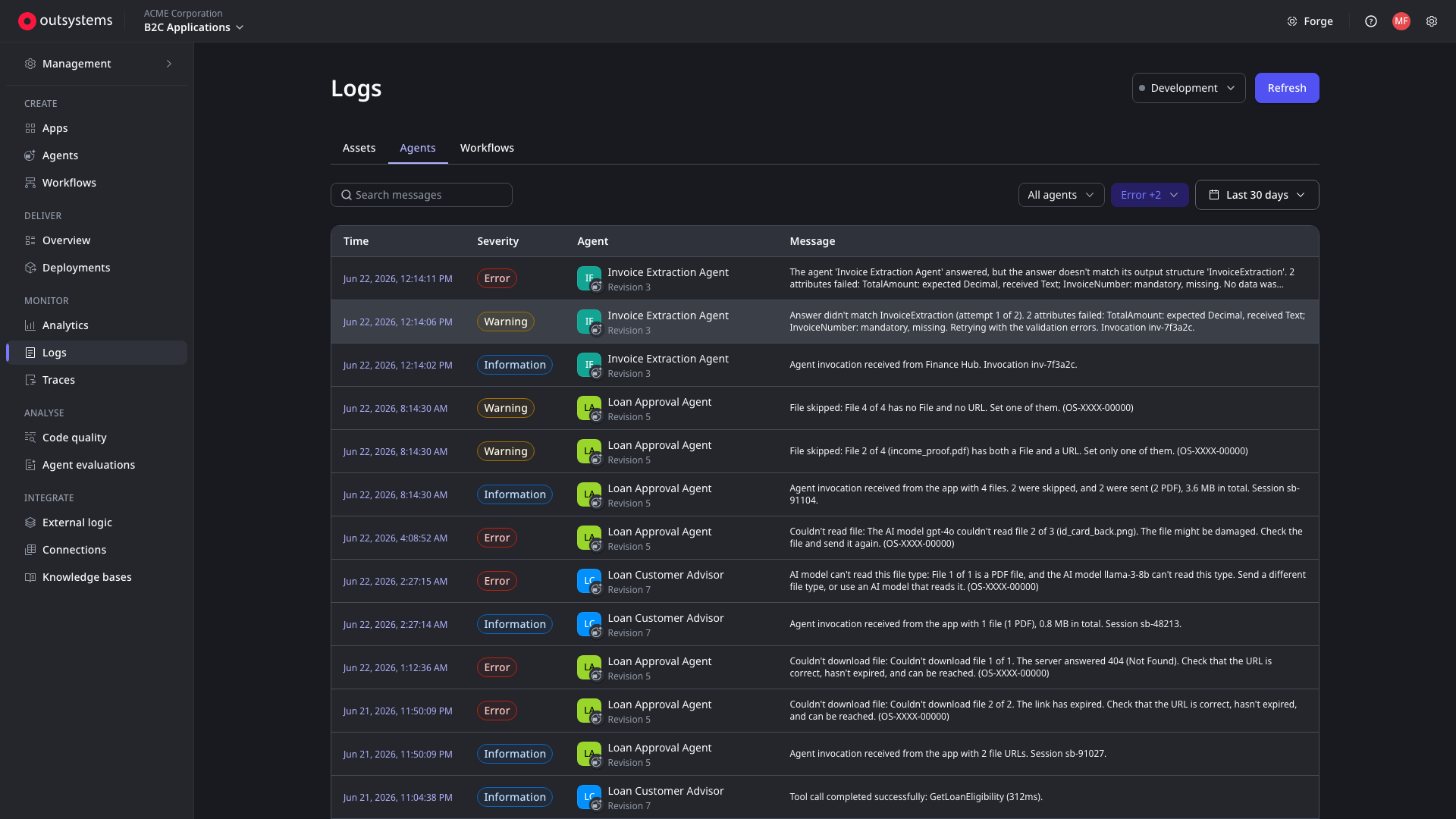1456x819 pixels.
Task: Open the Forge marketplace
Action: [1310, 21]
